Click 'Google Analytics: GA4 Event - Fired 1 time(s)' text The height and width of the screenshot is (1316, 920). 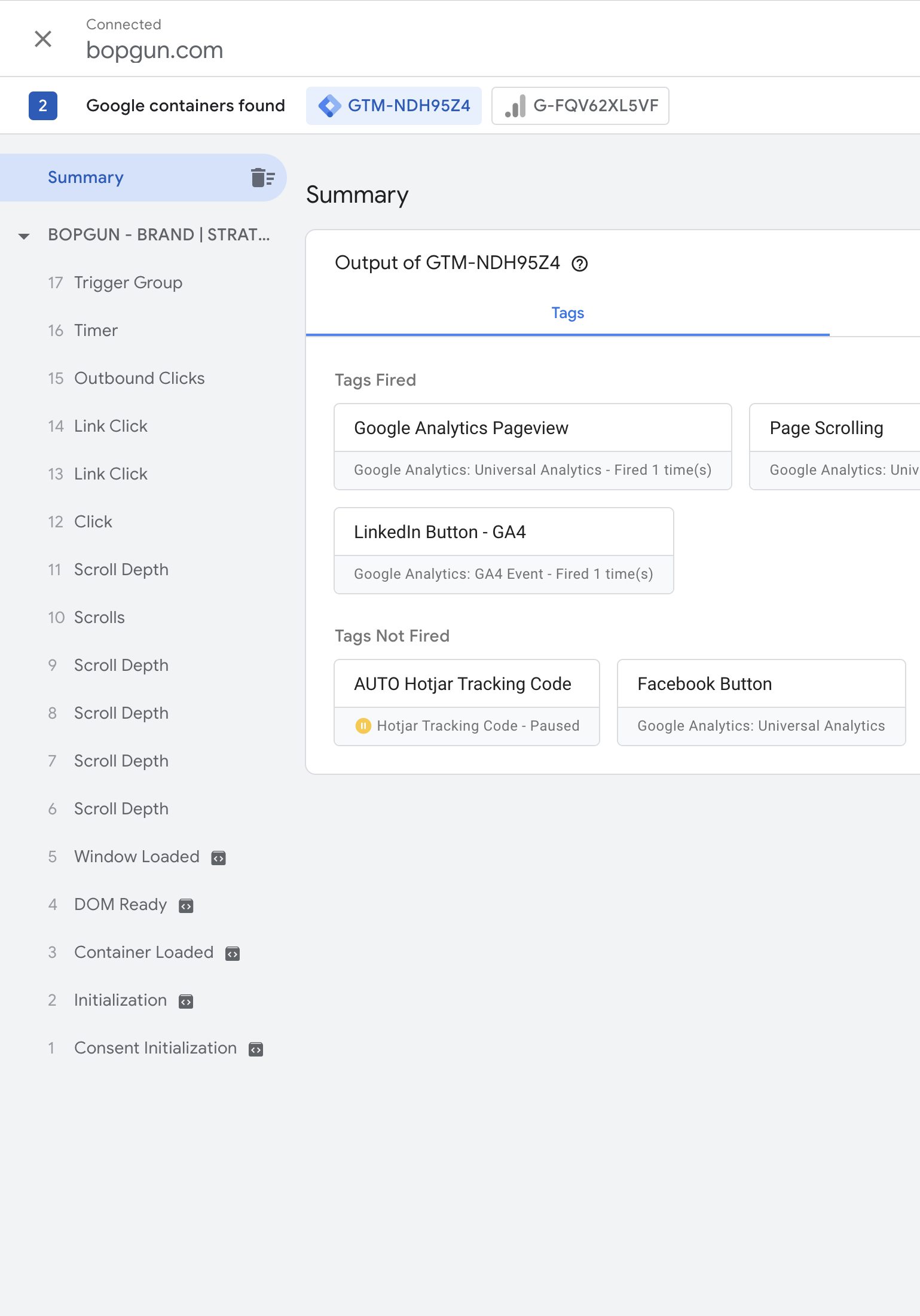point(503,575)
